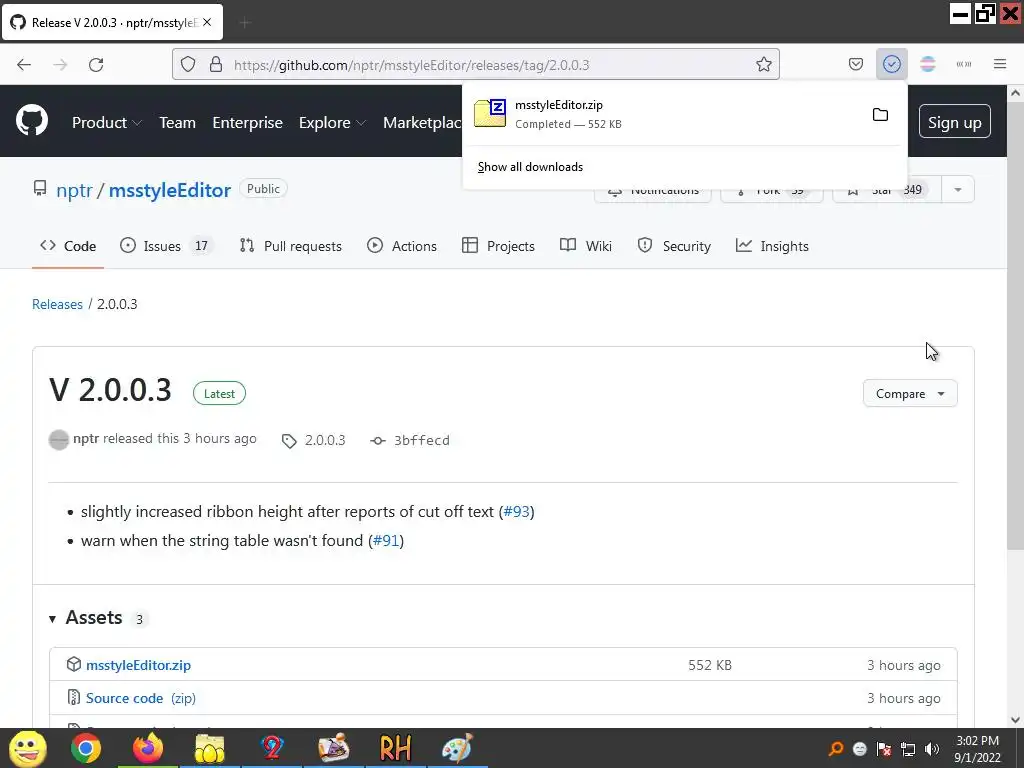Screen dimensions: 1024x768
Task: Open the Start menu smiley button
Action: pos(27,748)
